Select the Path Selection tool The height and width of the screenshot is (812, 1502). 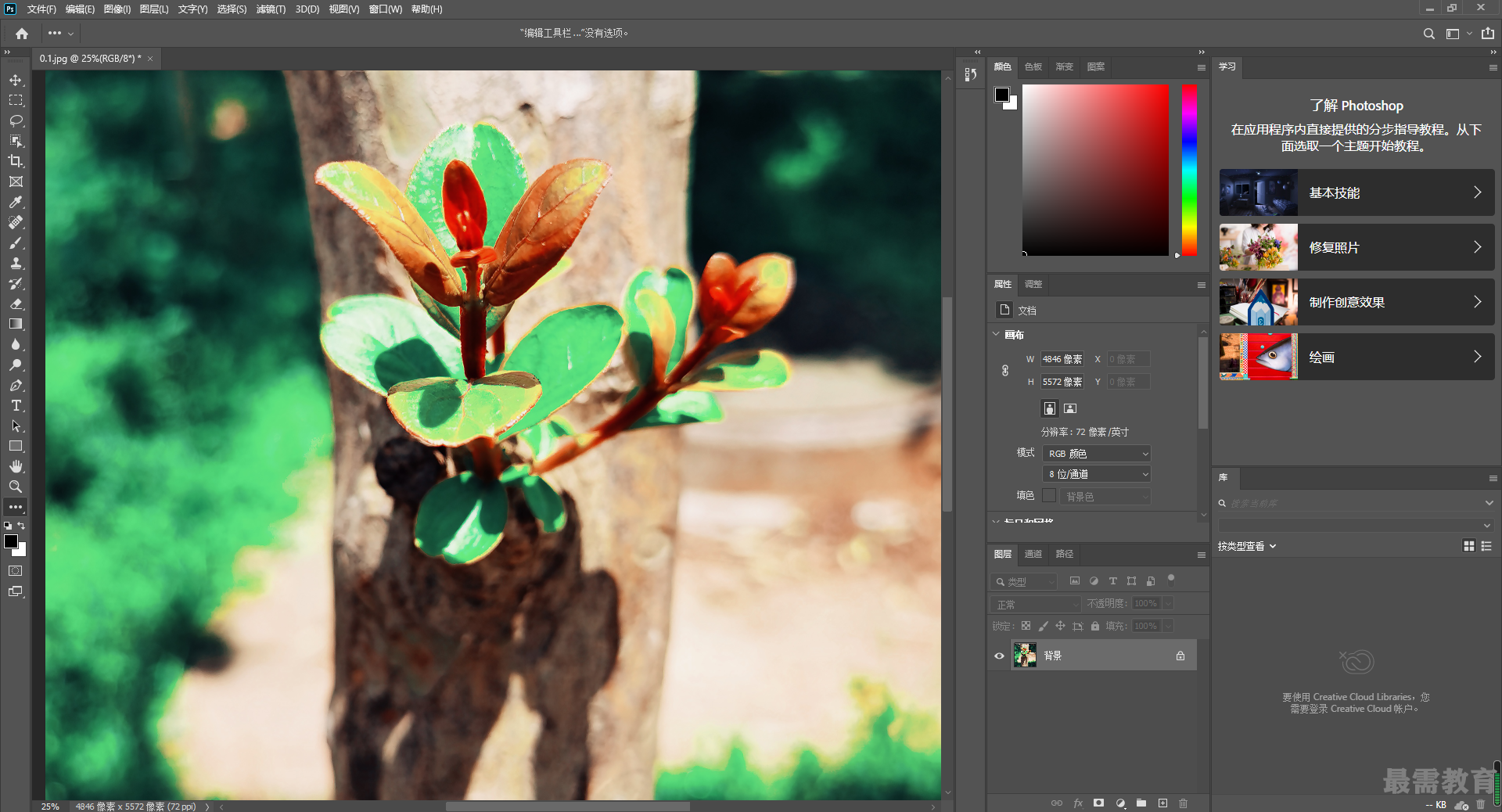pyautogui.click(x=16, y=426)
